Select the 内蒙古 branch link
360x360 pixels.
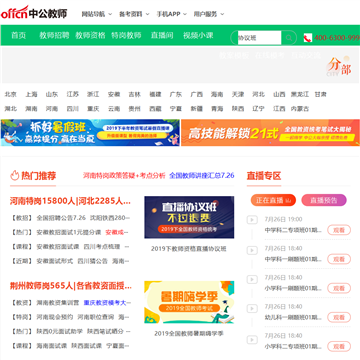[300, 108]
